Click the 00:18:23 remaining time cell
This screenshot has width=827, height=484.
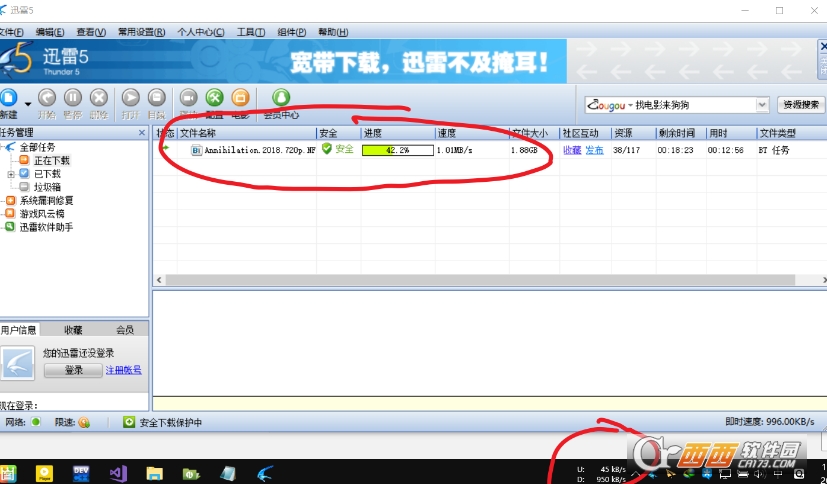click(x=676, y=150)
